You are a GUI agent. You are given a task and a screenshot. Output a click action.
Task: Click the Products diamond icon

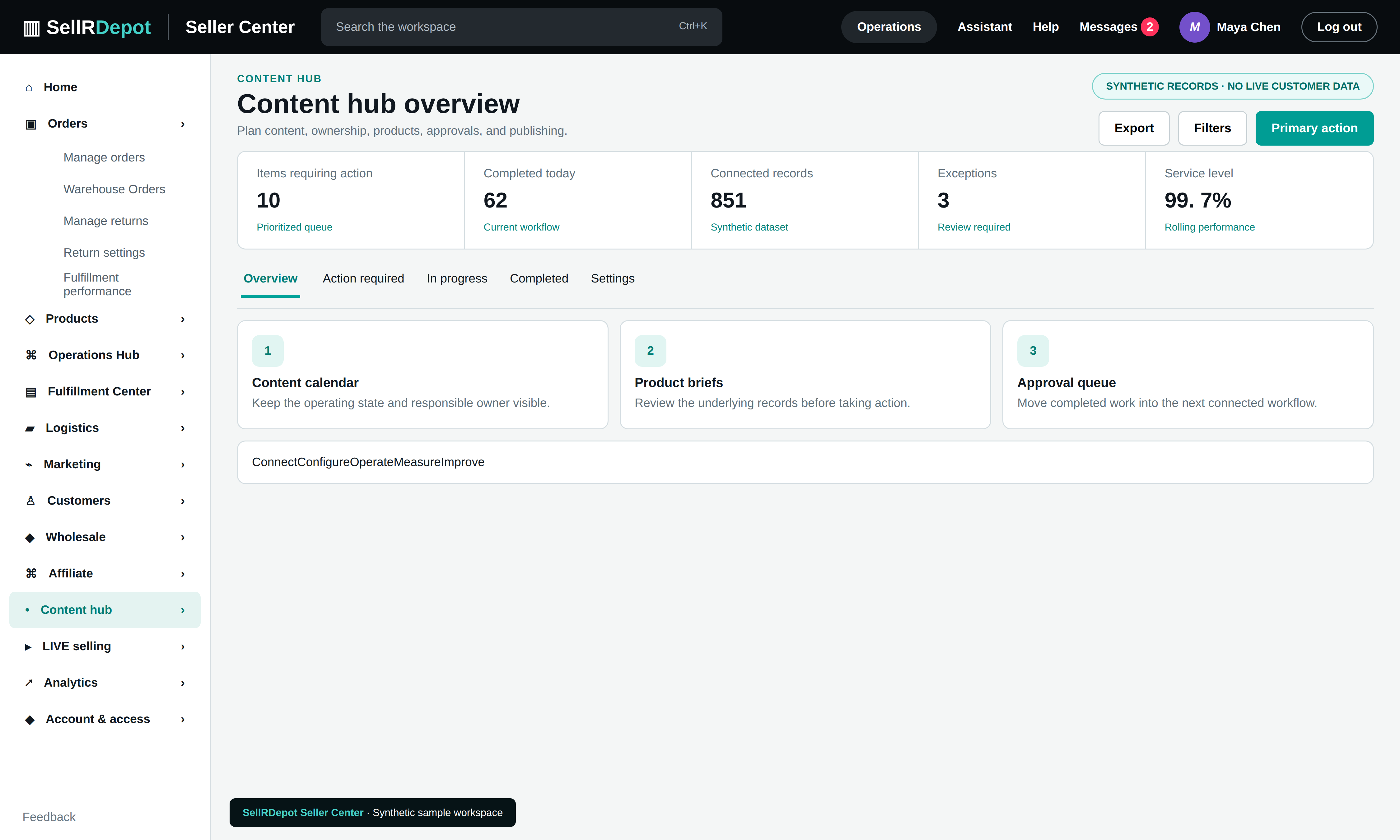tap(30, 319)
